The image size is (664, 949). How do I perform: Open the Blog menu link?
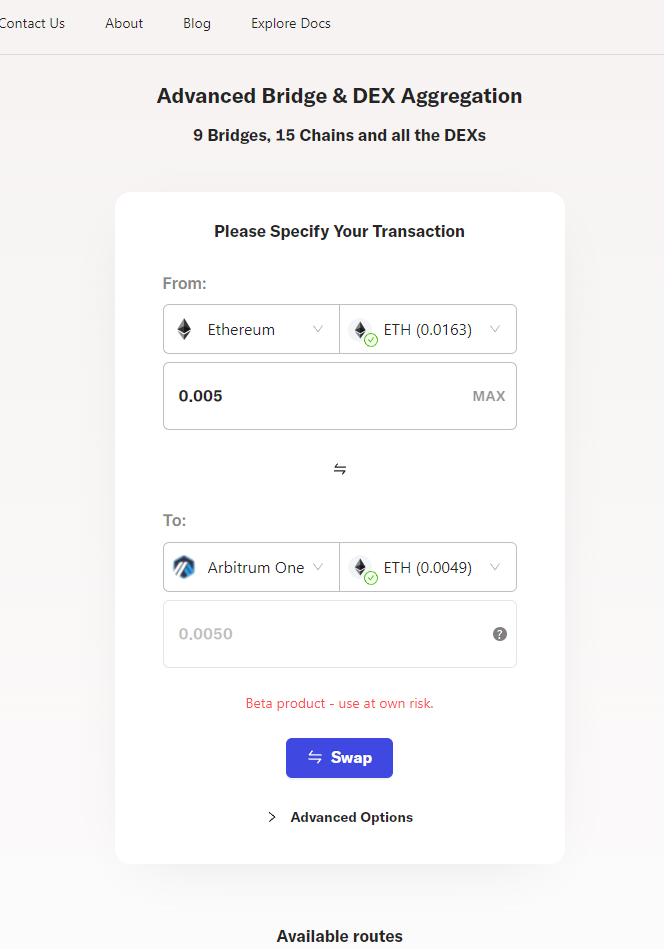(x=197, y=23)
